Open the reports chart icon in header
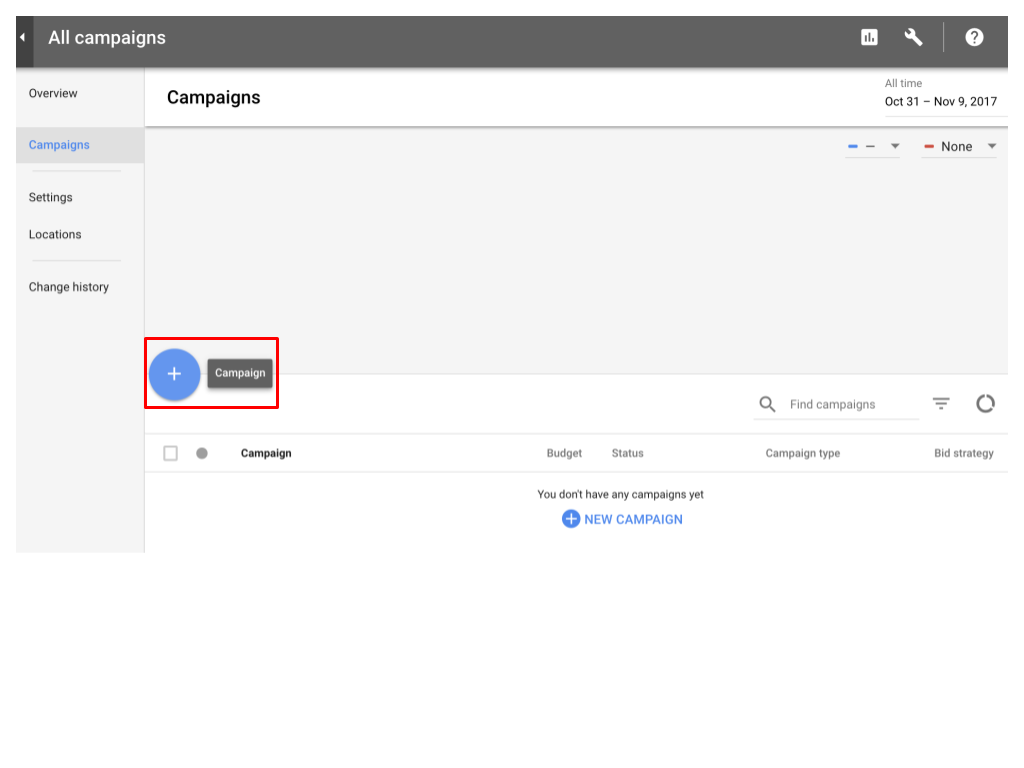1024x768 pixels. [869, 37]
